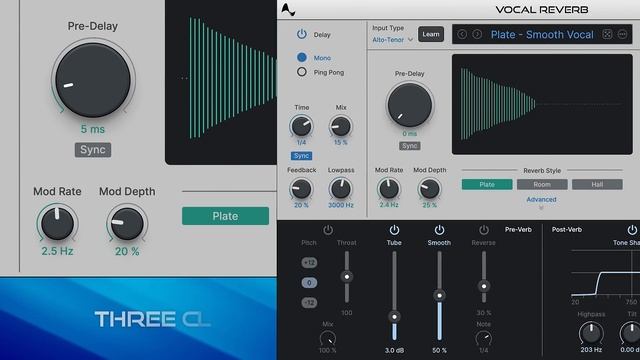Viewport: 640px width, 360px height.
Task: Click the randomize dice icon next to the preset name
Action: pyautogui.click(x=607, y=34)
